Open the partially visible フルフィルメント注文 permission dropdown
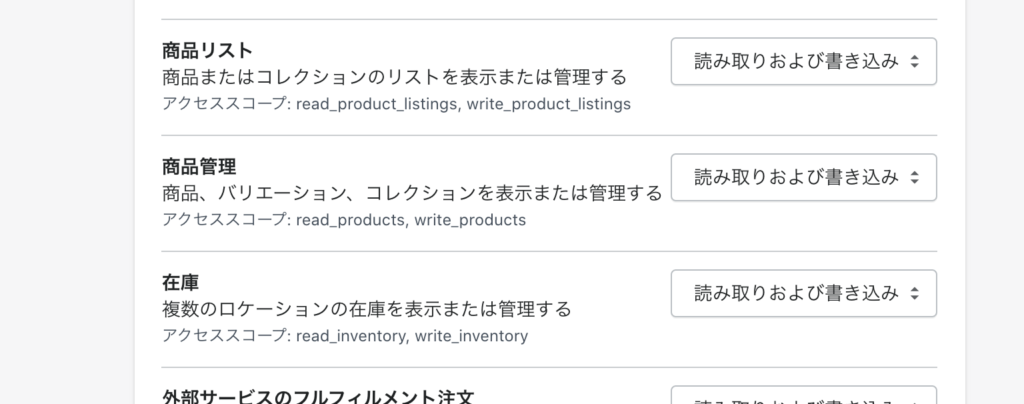 point(803,396)
